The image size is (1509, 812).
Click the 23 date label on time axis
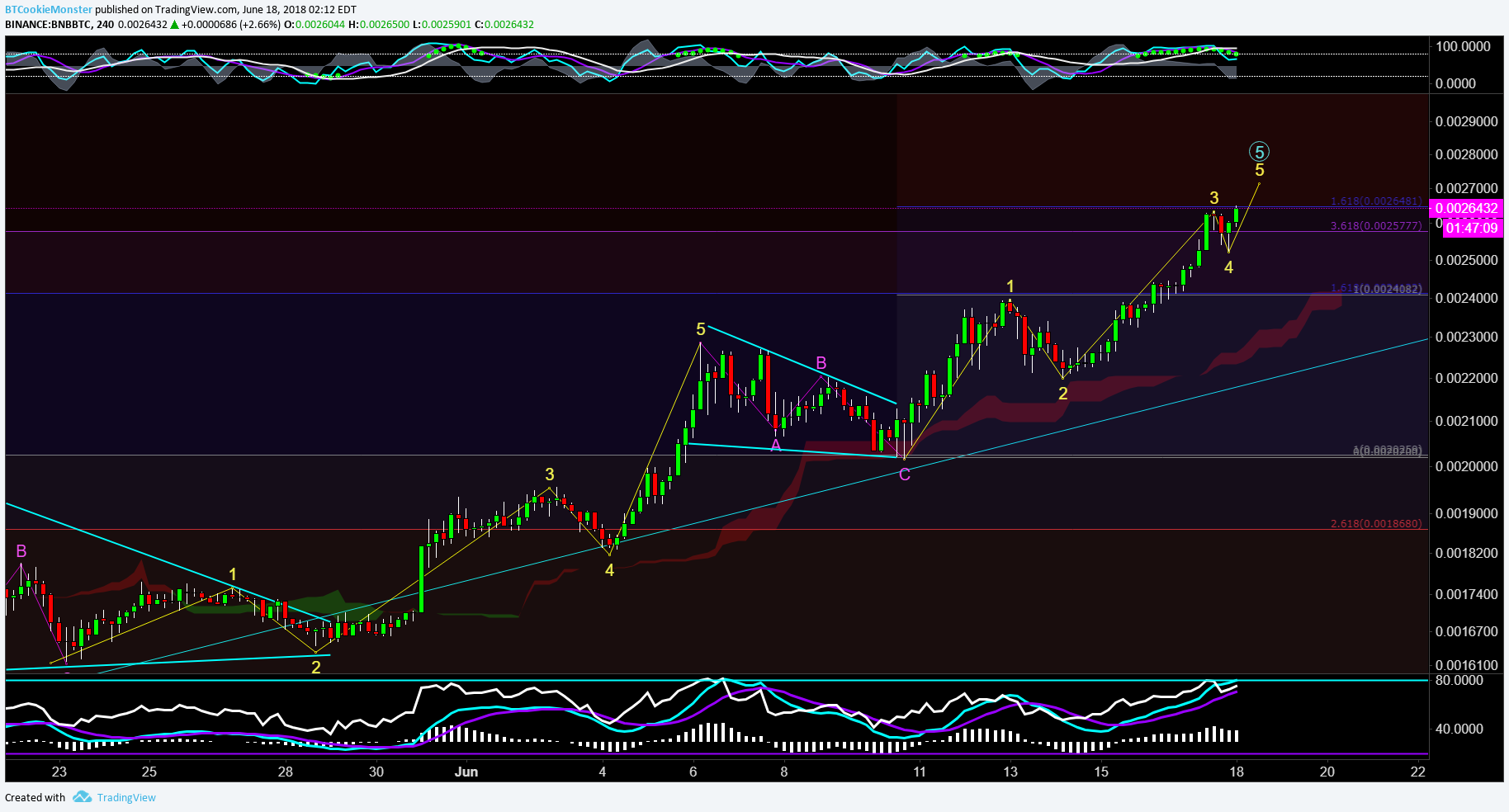coord(59,772)
